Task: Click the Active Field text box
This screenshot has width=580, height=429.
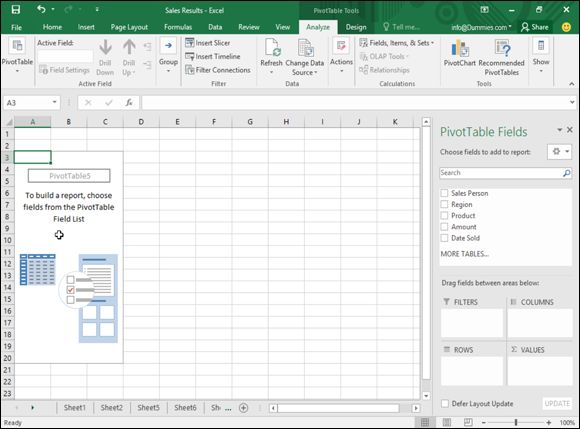Action: point(65,56)
